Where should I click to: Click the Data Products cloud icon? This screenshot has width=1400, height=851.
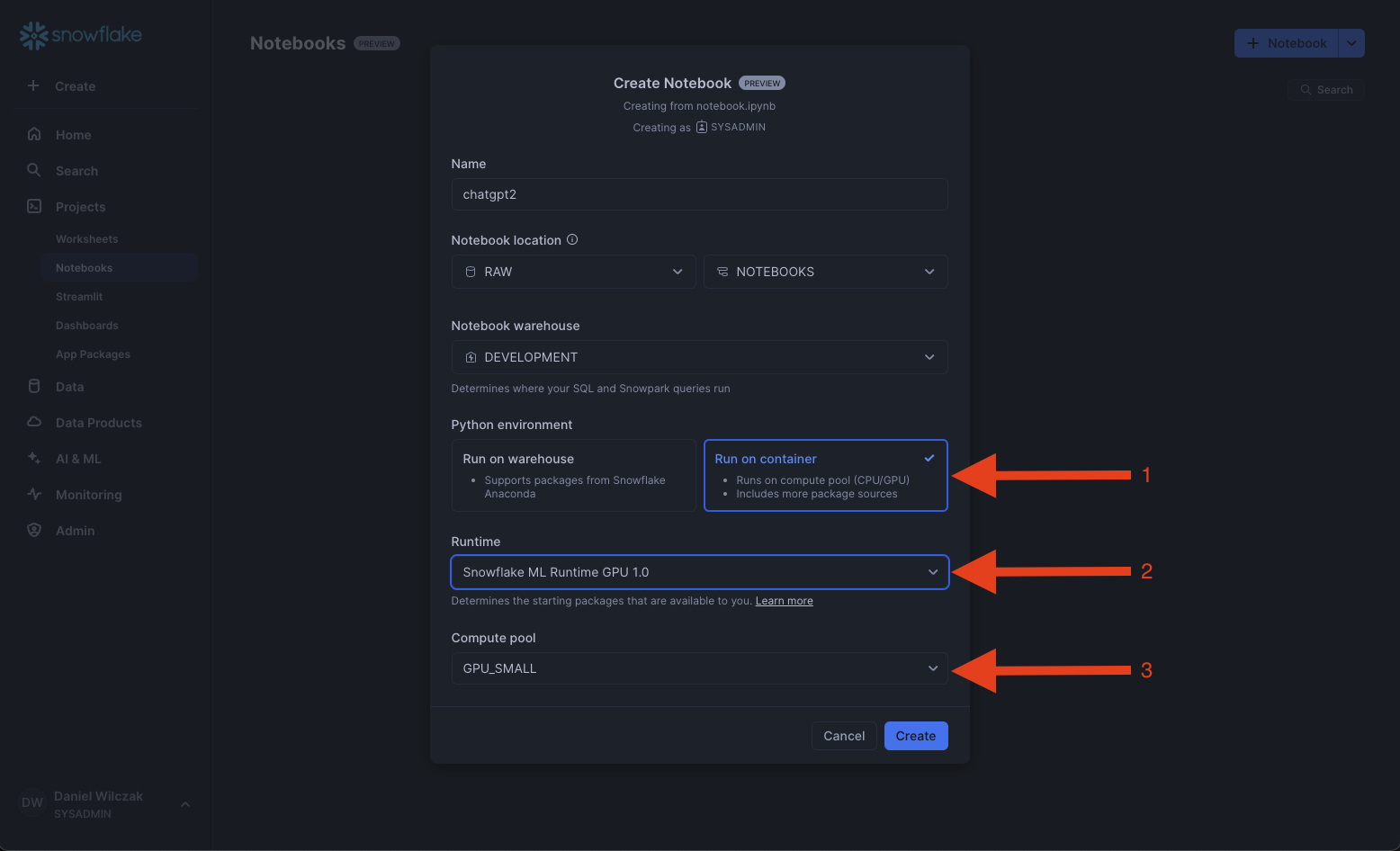(34, 422)
